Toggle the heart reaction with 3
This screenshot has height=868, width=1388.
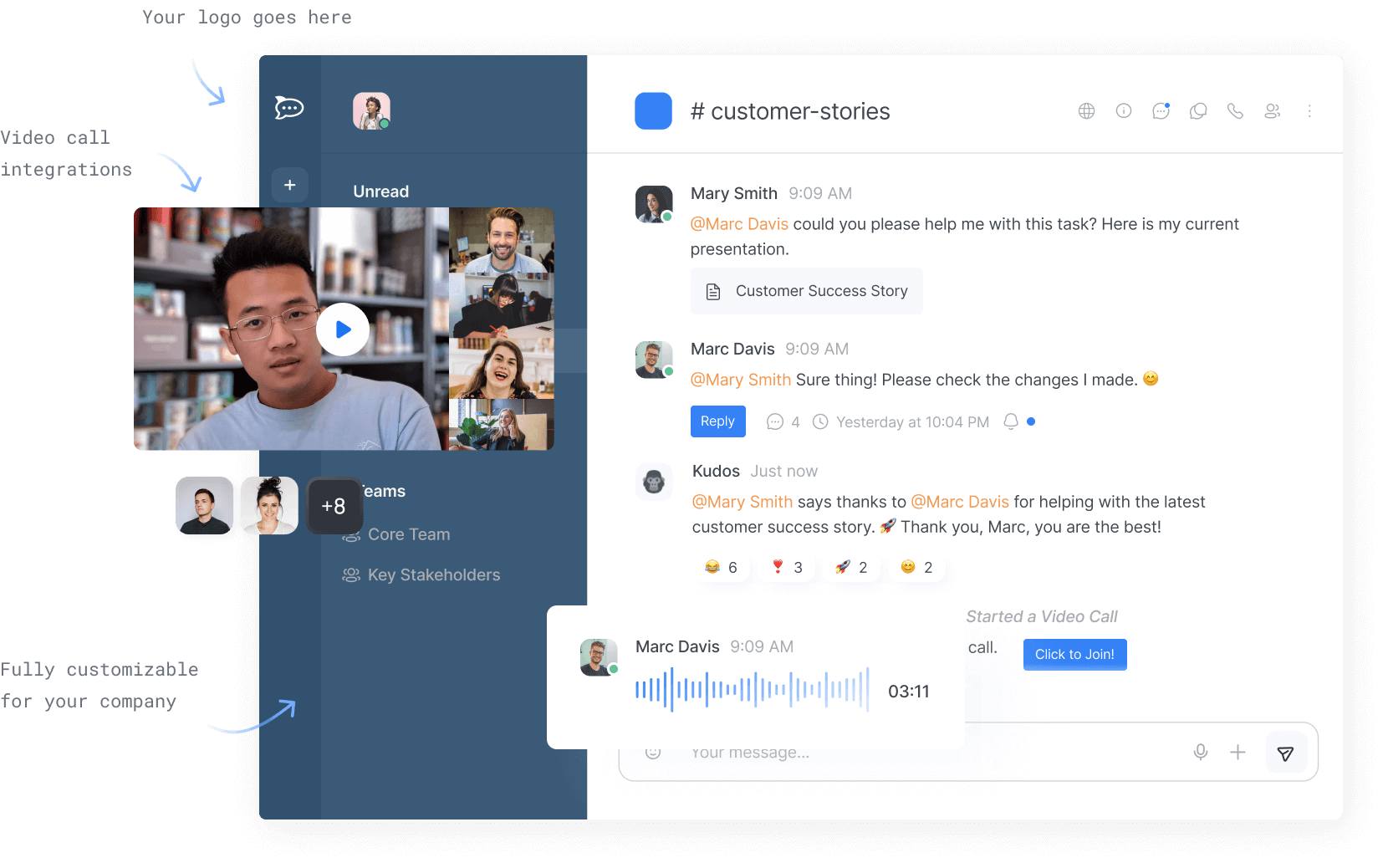pyautogui.click(x=787, y=567)
